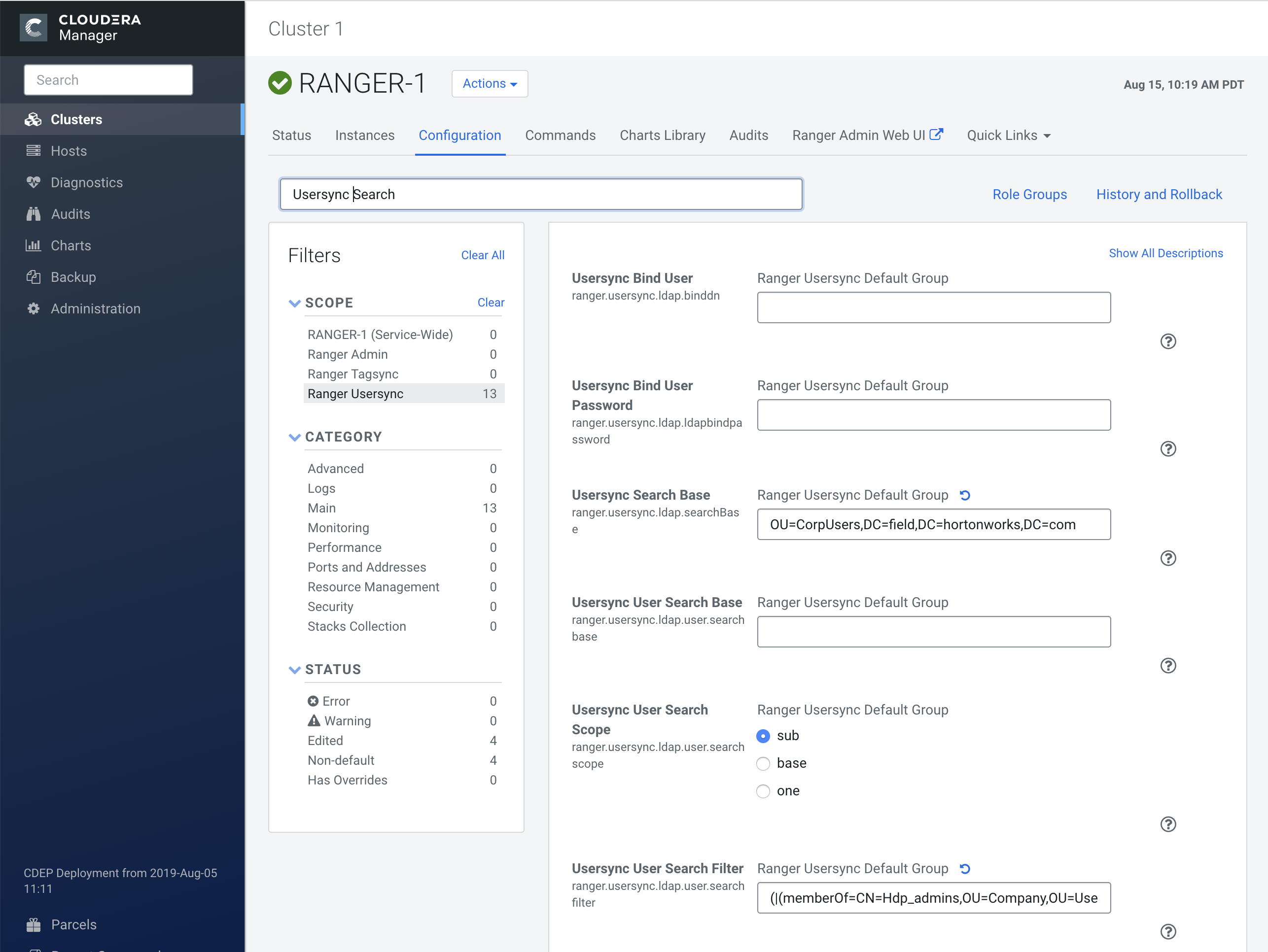
Task: Open the Charts Library tab
Action: tap(662, 136)
